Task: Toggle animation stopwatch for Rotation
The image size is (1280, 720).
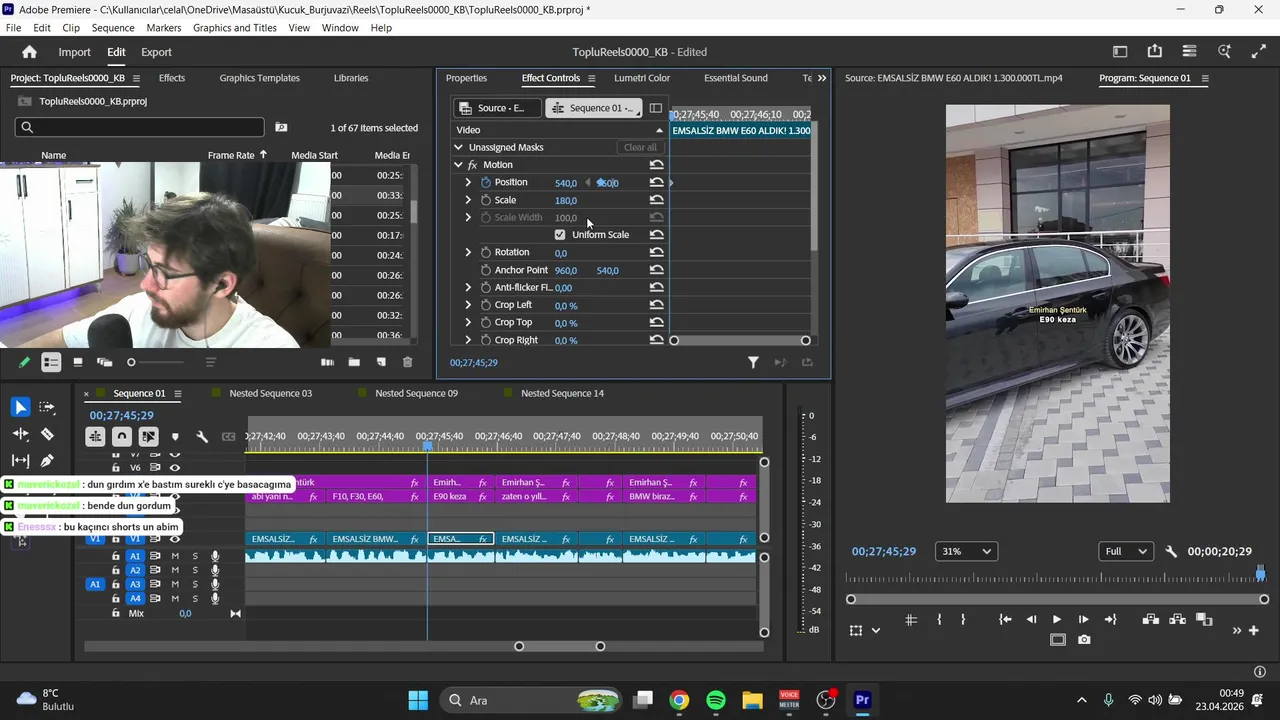Action: [486, 252]
